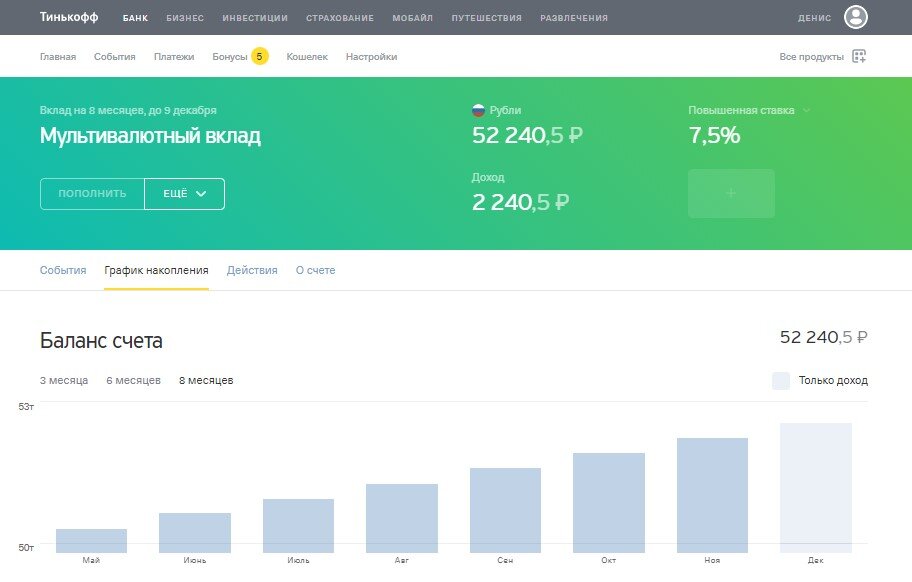Select the 3 месяца chart period

click(64, 380)
